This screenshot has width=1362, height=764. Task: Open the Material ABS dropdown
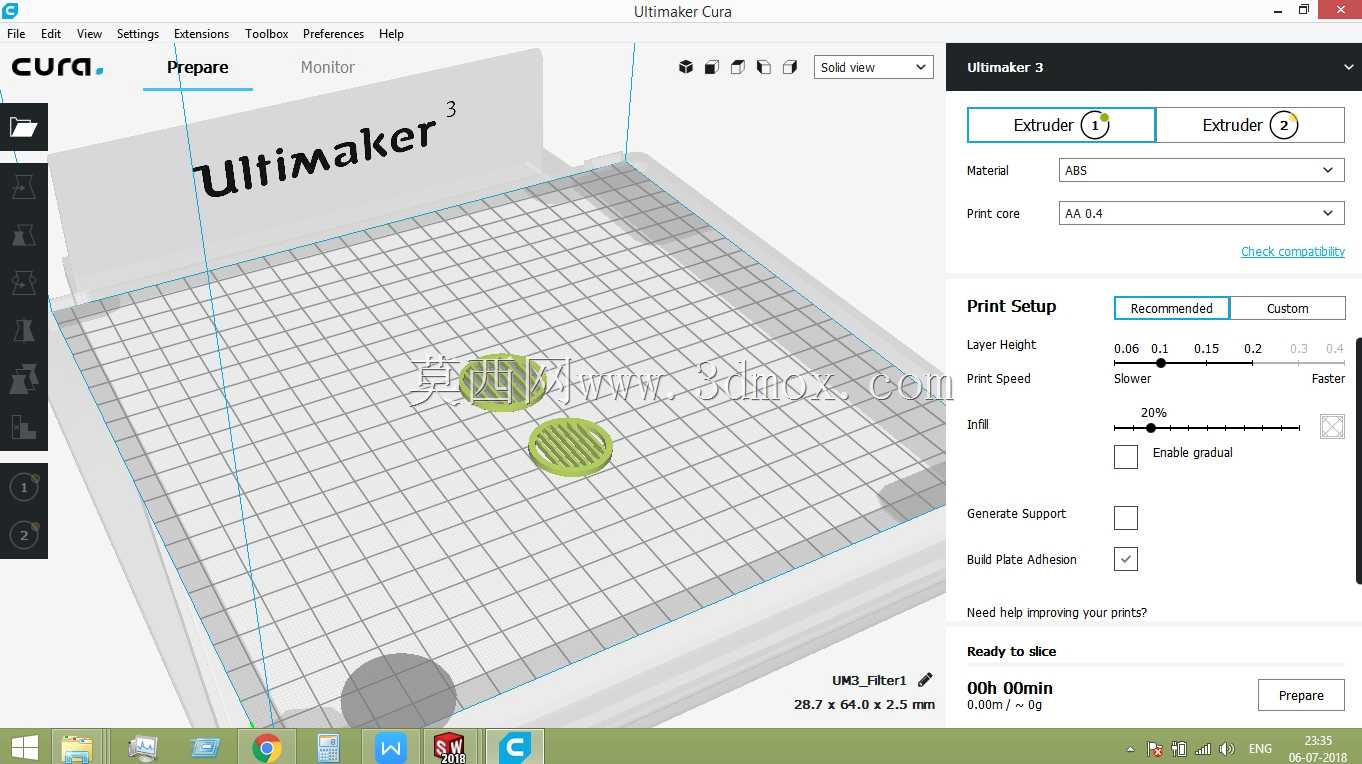point(1201,171)
